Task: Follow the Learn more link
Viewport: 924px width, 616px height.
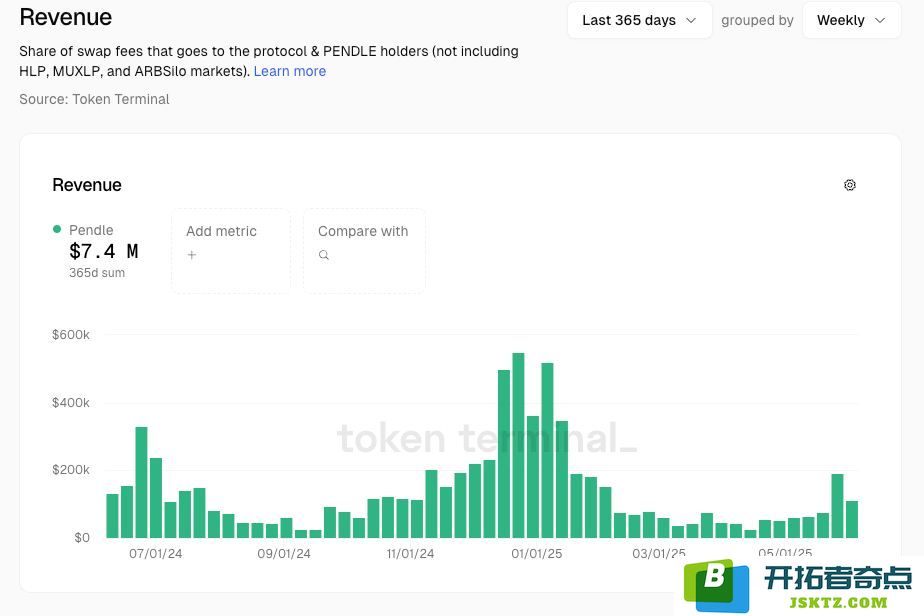Action: (289, 71)
